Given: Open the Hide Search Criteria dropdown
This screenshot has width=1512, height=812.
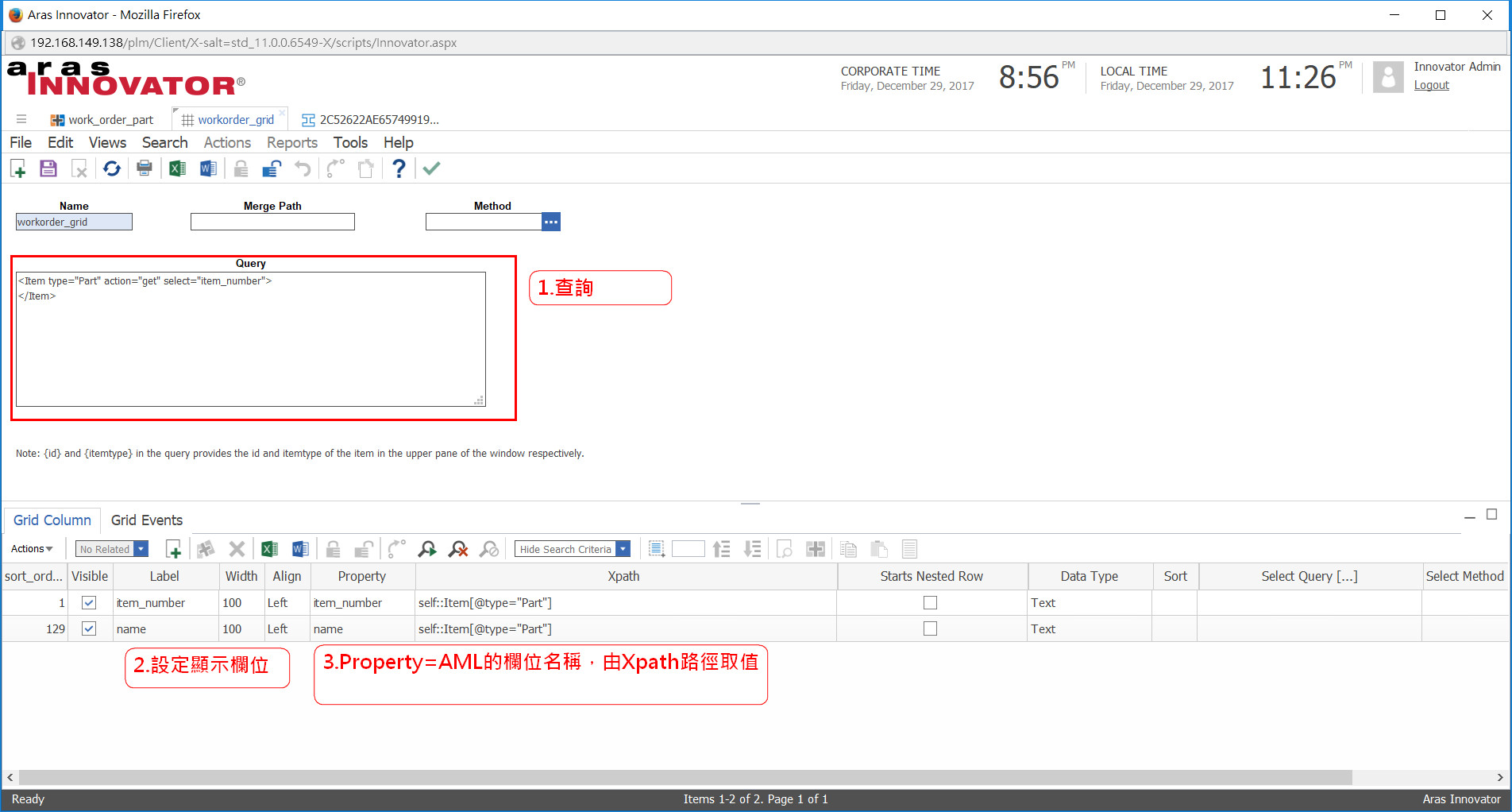Looking at the screenshot, I should pyautogui.click(x=573, y=549).
